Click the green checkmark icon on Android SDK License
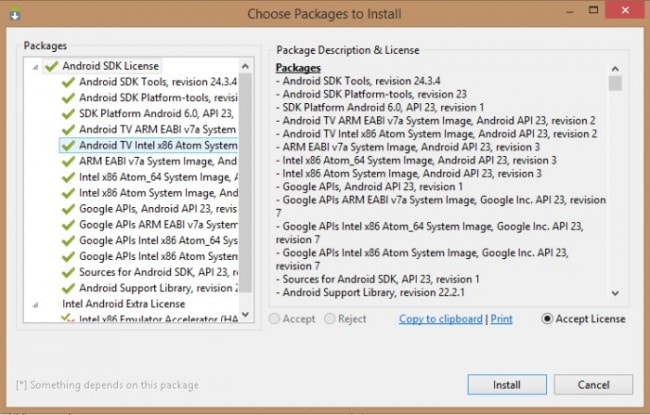Image resolution: width=650 pixels, height=415 pixels. click(51, 65)
